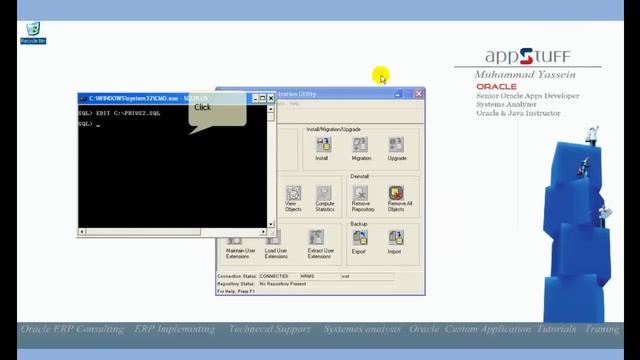640x360 pixels.
Task: Open View Objects in the Repository utility
Action: 293,193
